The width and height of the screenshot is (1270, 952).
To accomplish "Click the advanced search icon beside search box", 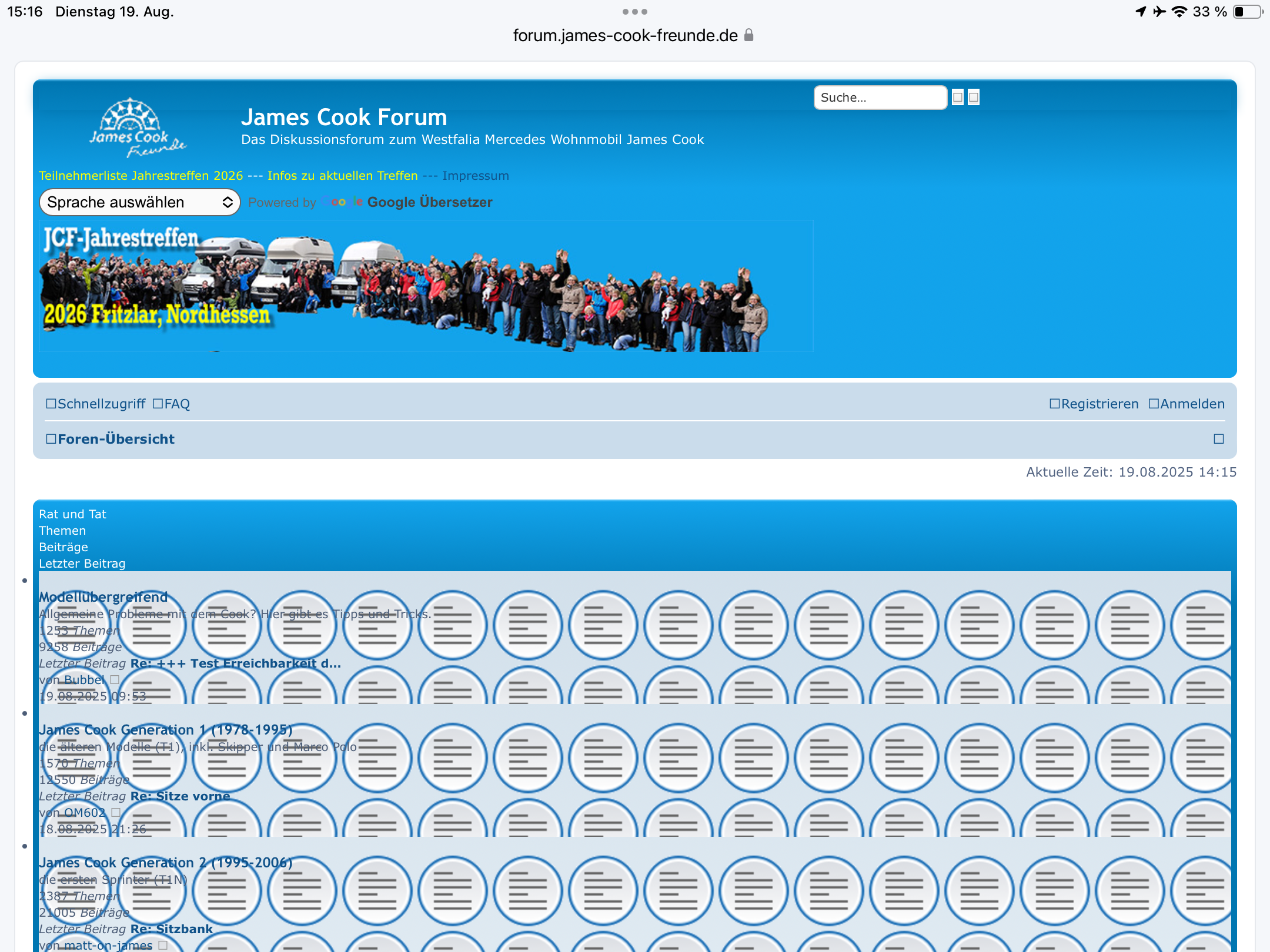I will (974, 98).
